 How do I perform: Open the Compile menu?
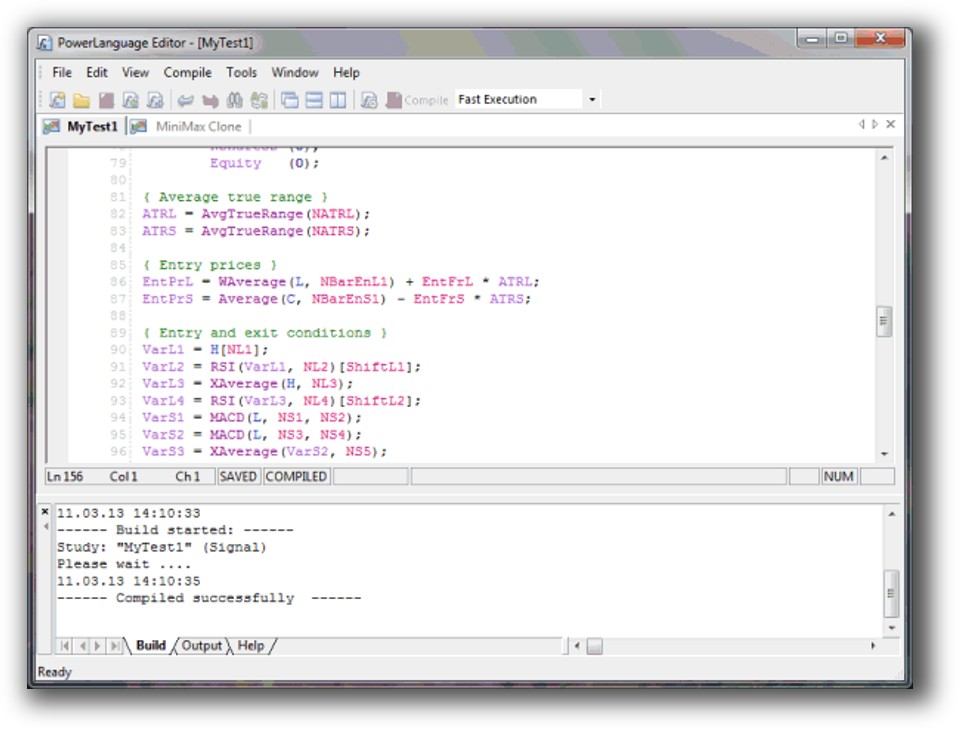click(188, 72)
